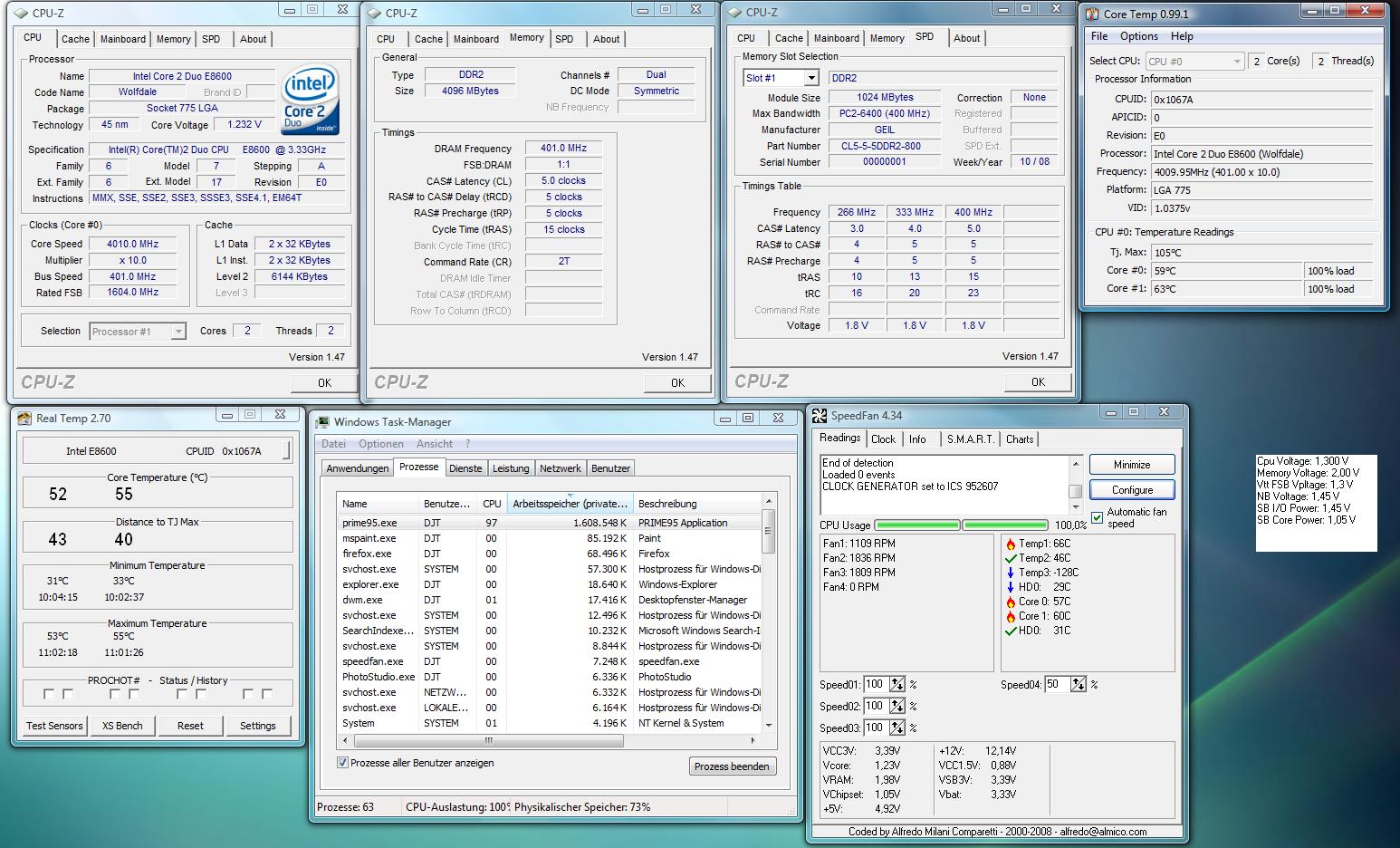Click the Real Temp title bar icon

(x=24, y=418)
